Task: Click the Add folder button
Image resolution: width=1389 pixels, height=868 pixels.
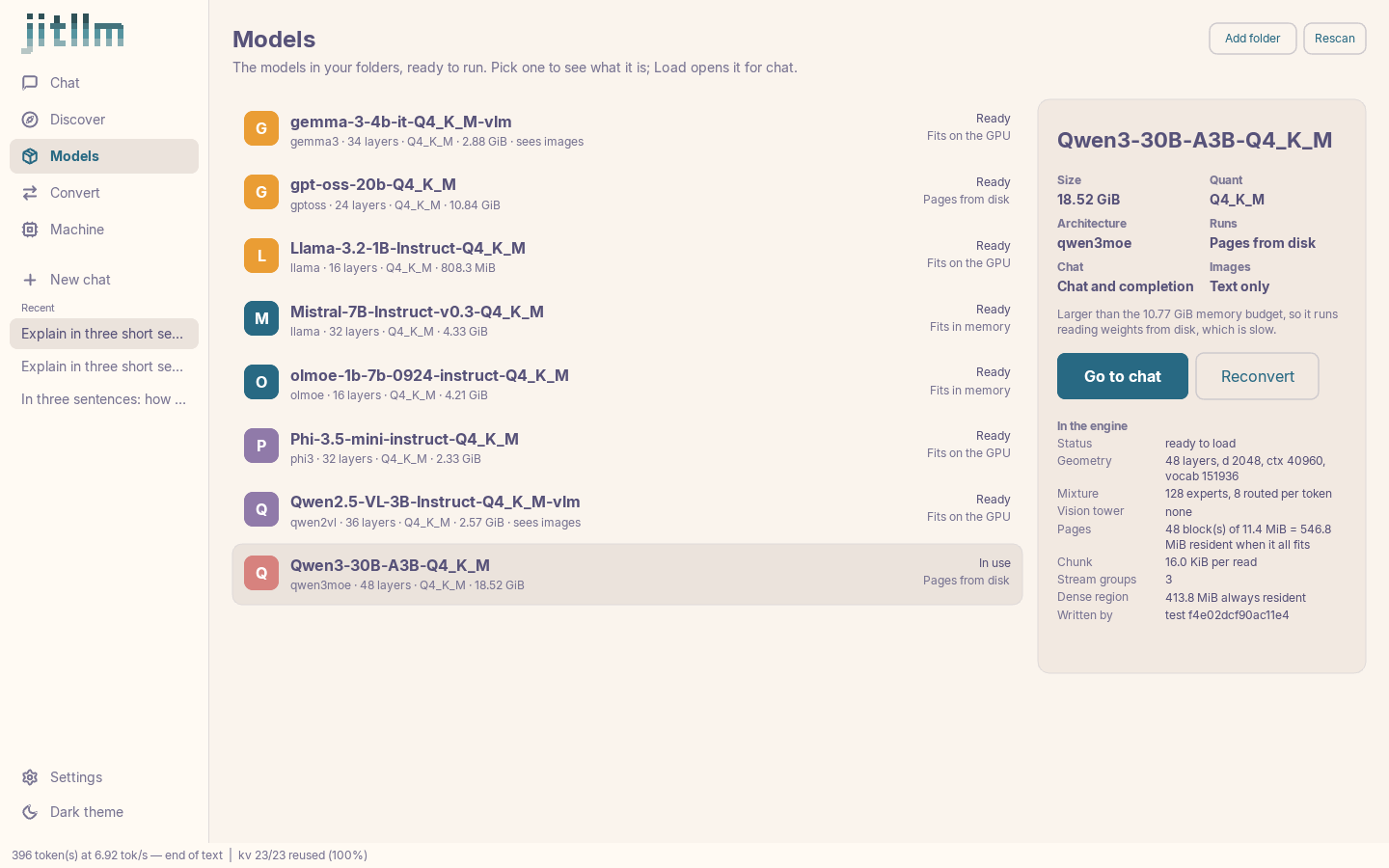Action: [x=1253, y=39]
